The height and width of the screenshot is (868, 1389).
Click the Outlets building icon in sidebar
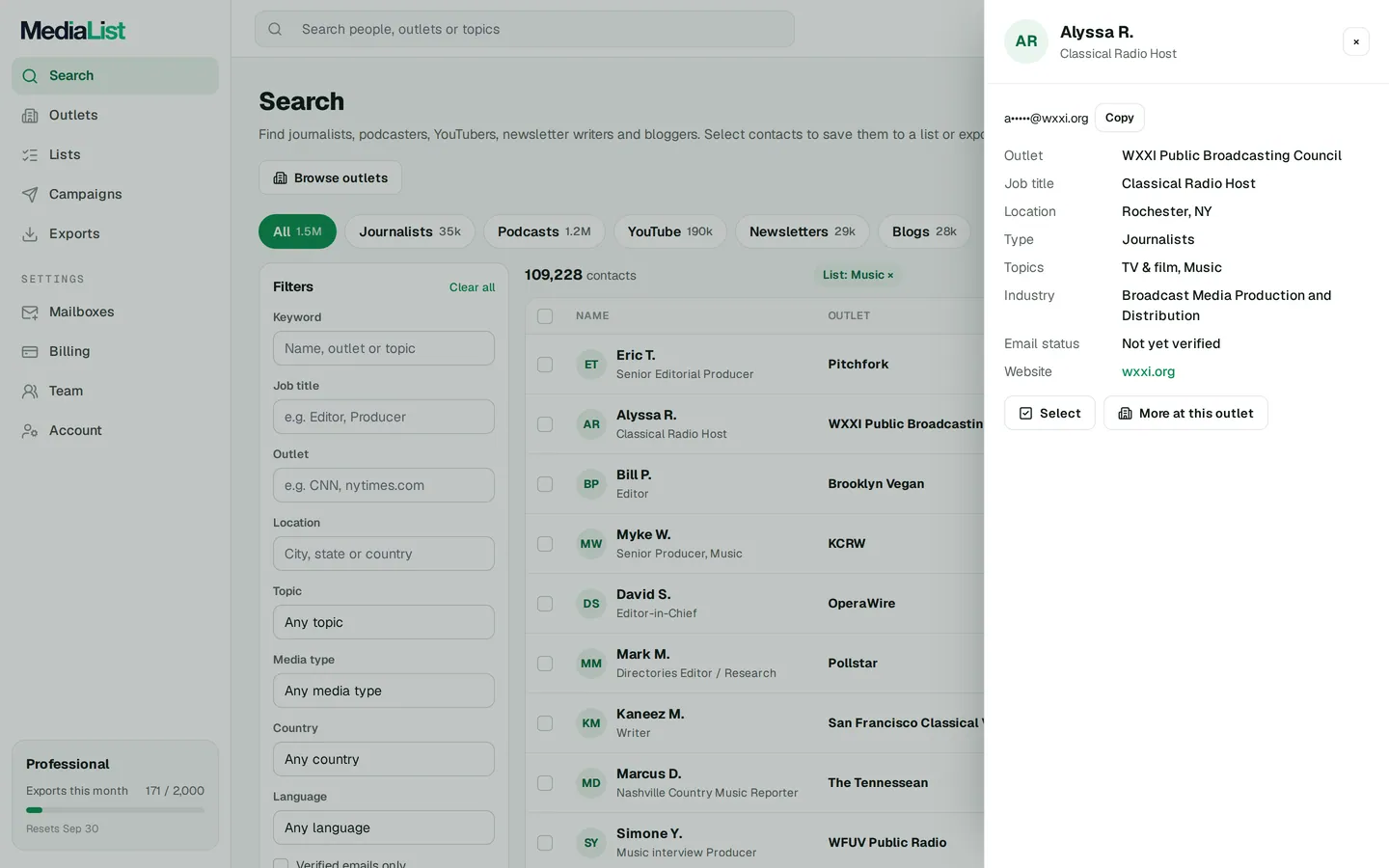(x=30, y=116)
